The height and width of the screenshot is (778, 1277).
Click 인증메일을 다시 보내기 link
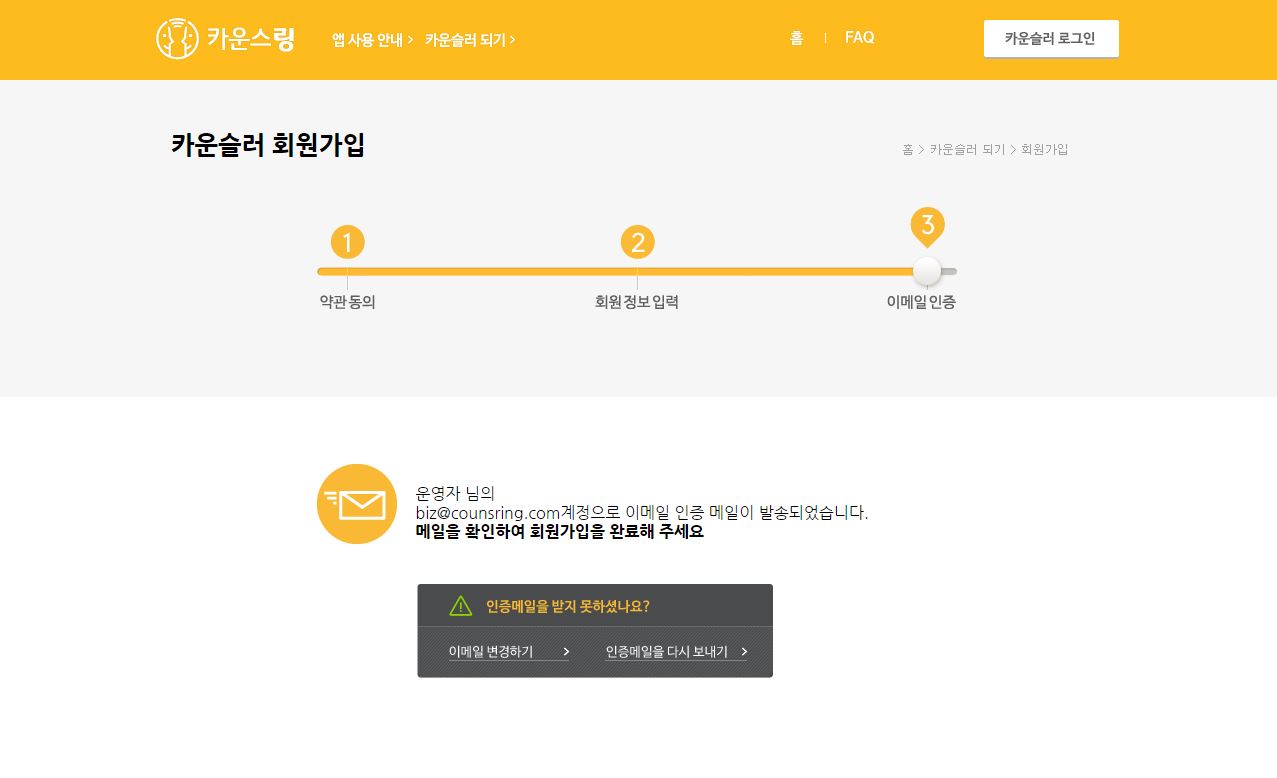[676, 651]
